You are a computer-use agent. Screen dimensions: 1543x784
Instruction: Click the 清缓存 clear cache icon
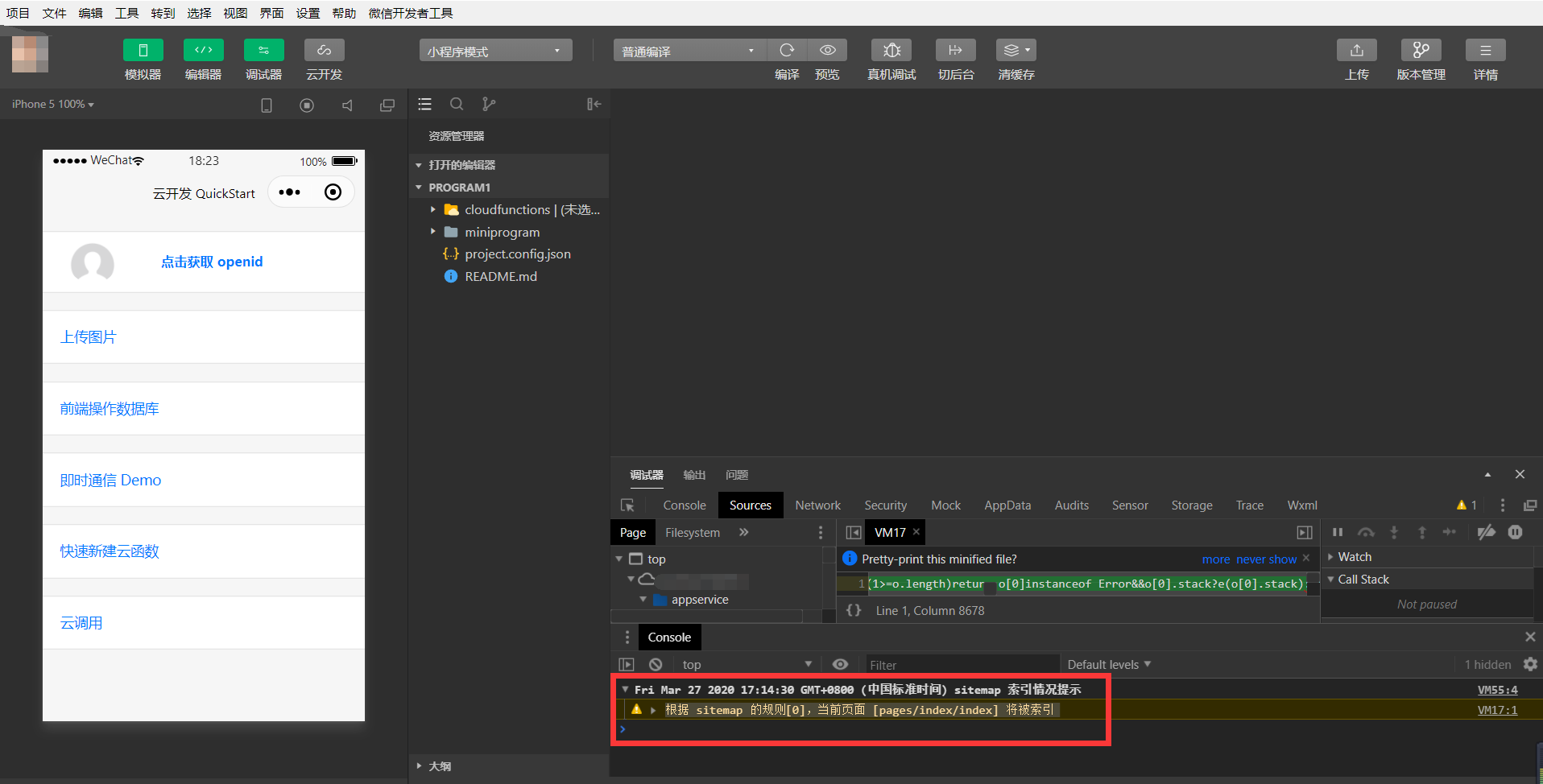pyautogui.click(x=1016, y=50)
